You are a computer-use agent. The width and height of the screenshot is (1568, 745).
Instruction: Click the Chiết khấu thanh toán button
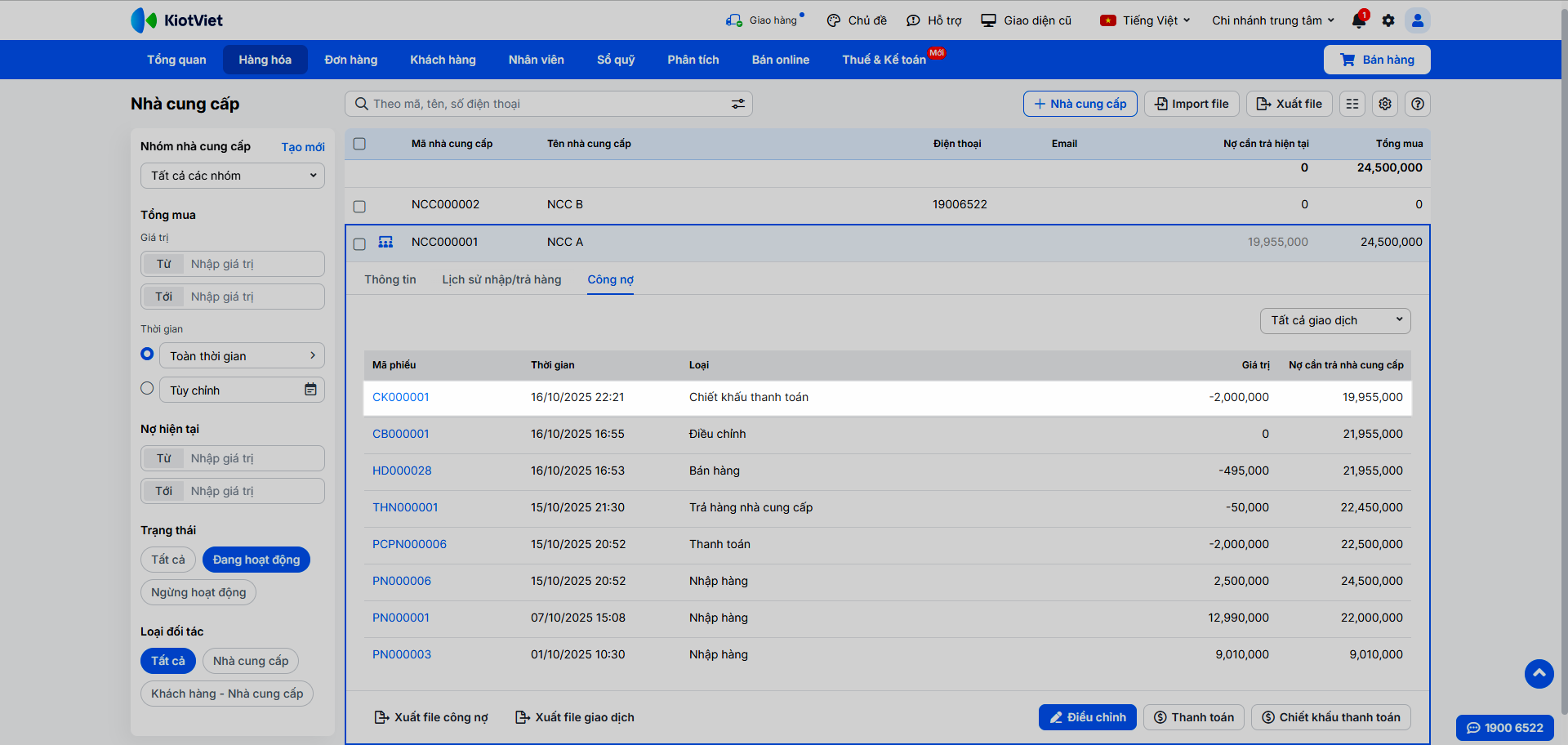point(1330,717)
